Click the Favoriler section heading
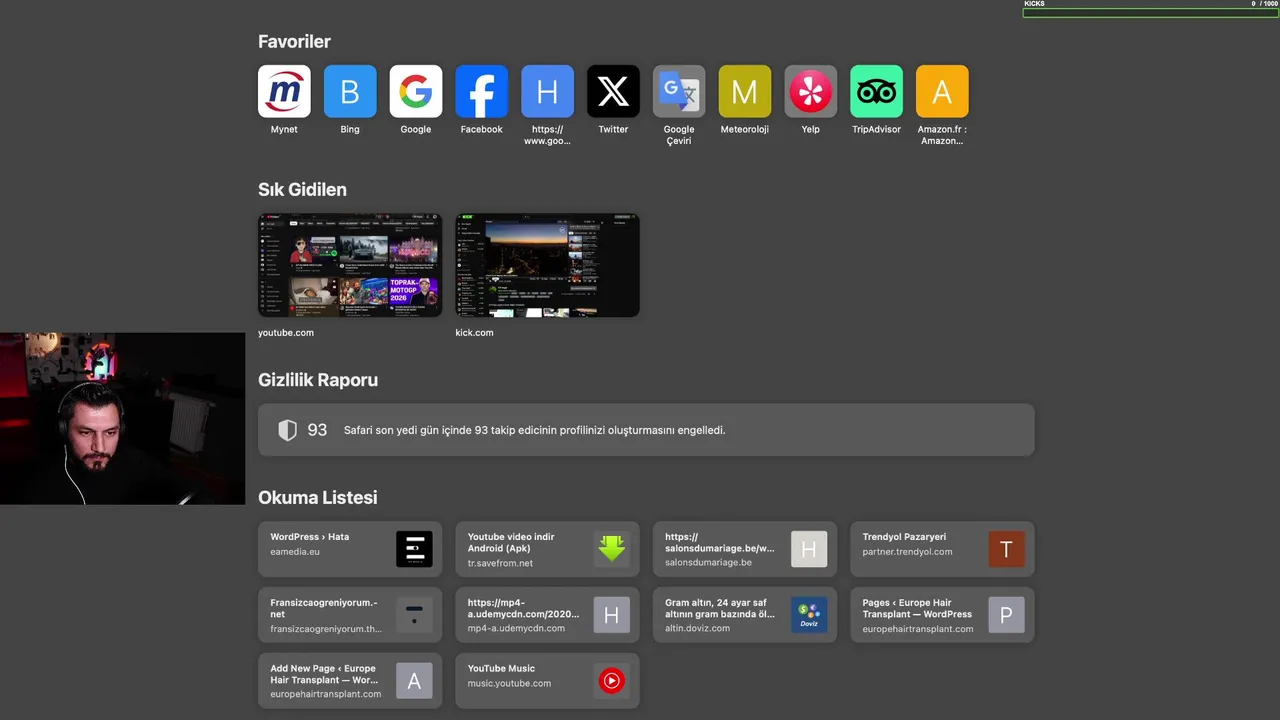The image size is (1280, 720). (x=294, y=42)
